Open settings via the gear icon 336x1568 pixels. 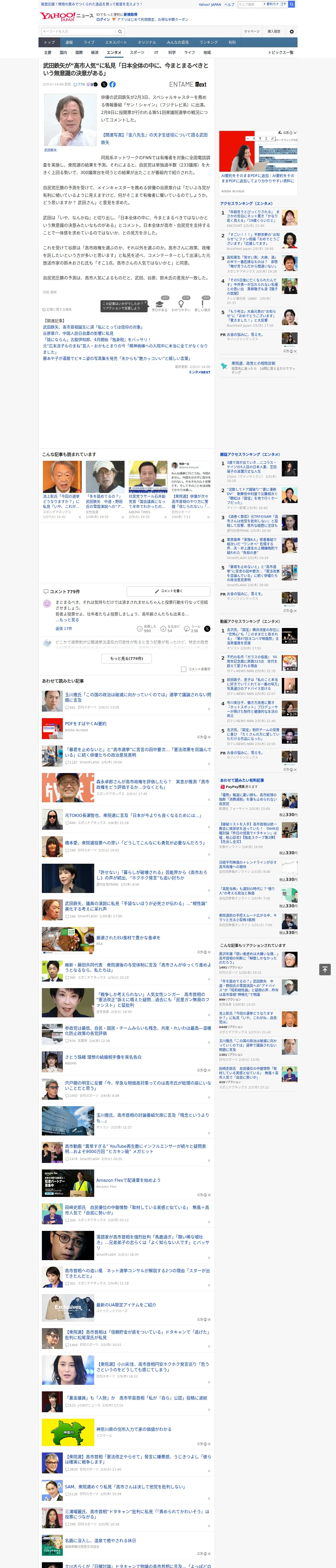pyautogui.click(x=291, y=32)
